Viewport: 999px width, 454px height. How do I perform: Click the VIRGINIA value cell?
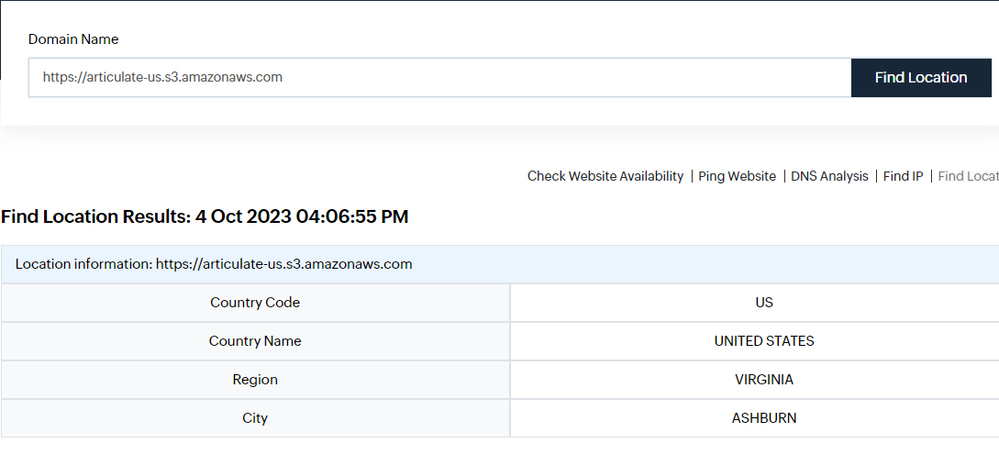[764, 379]
